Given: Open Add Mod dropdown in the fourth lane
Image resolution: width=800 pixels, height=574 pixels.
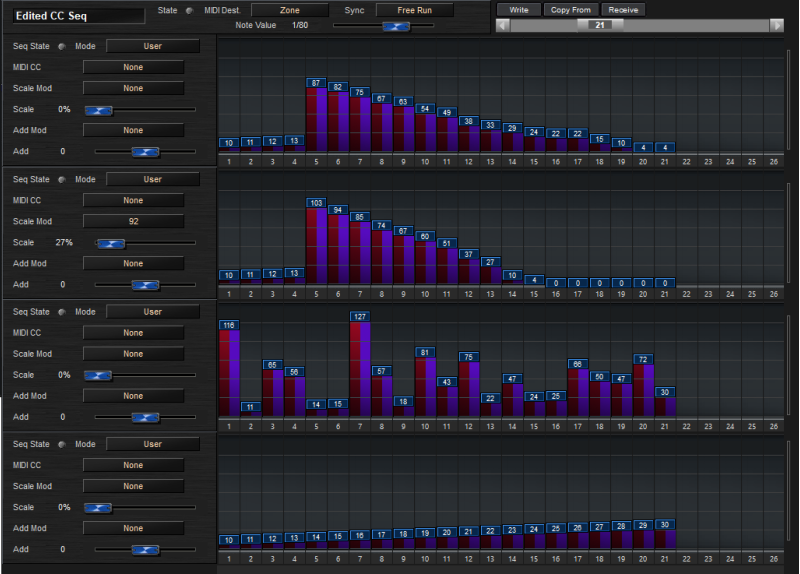Looking at the screenshot, I should coord(133,528).
